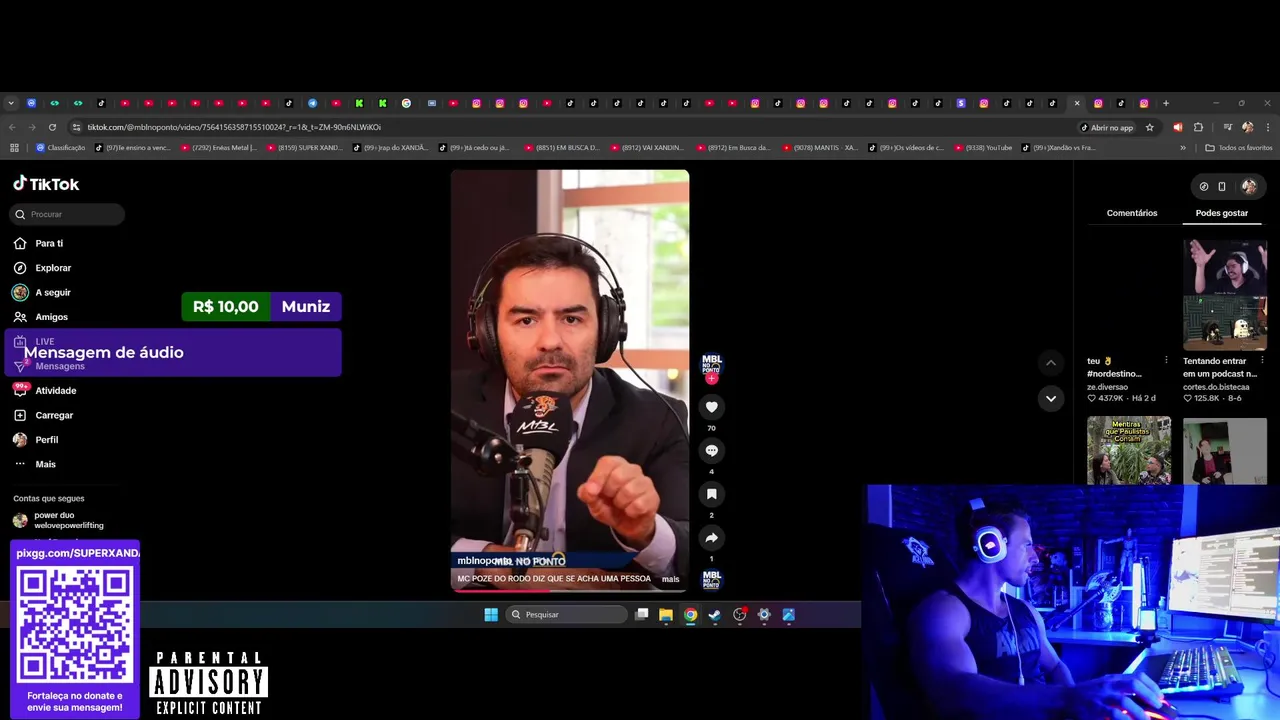
Task: Open compass icon in top-right pill
Action: coord(1204,186)
